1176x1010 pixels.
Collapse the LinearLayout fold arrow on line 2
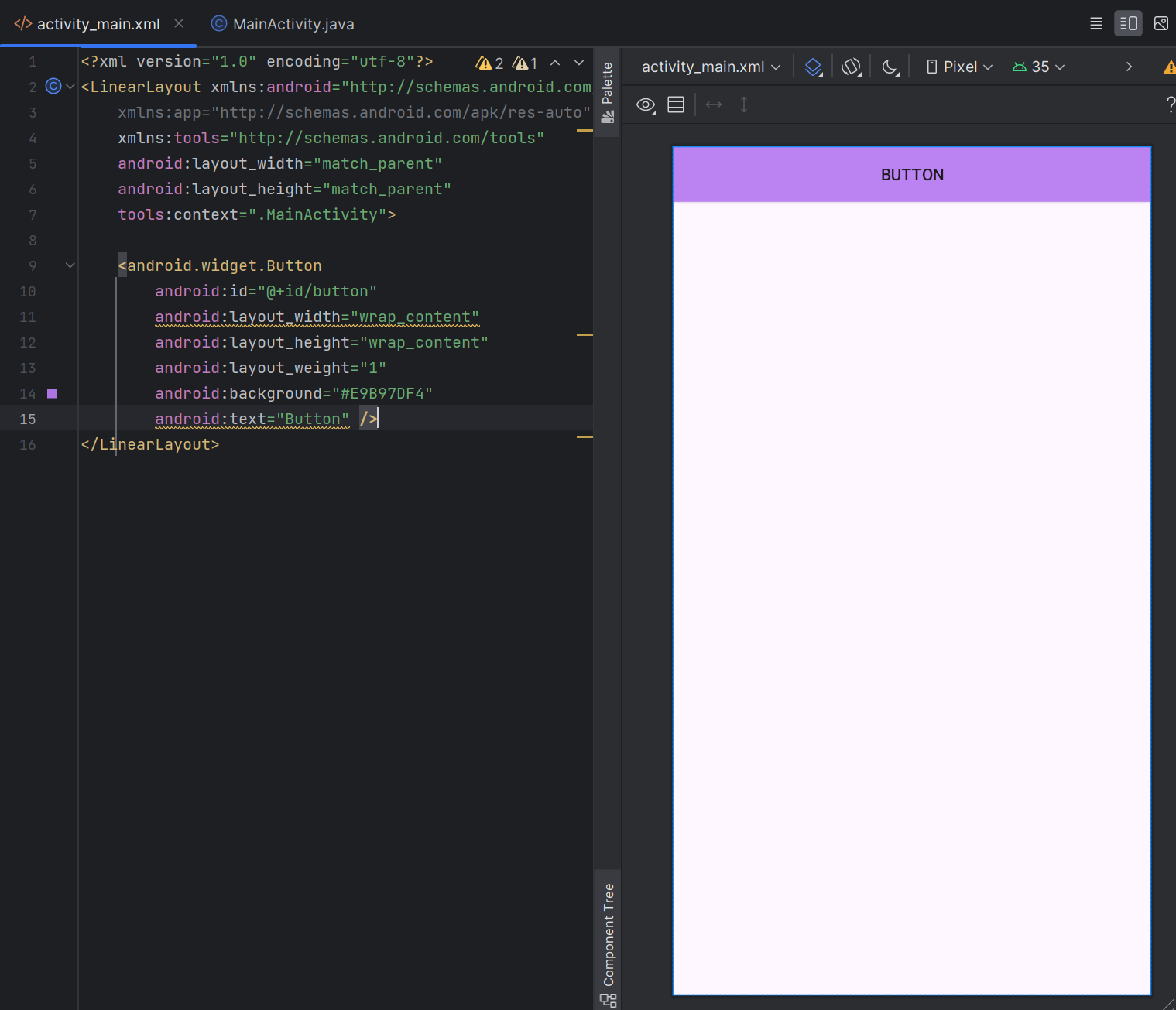click(70, 87)
